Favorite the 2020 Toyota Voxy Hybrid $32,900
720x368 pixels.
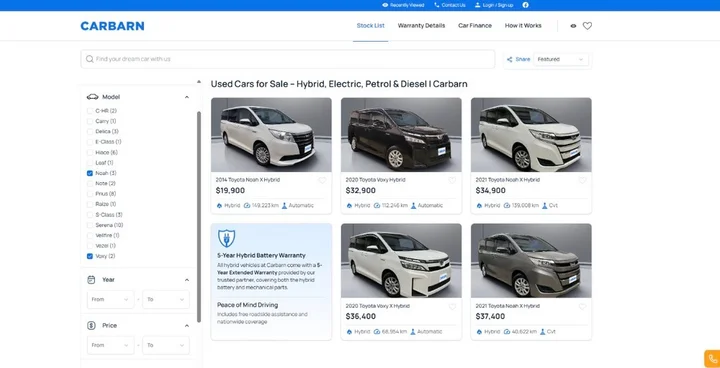452,181
